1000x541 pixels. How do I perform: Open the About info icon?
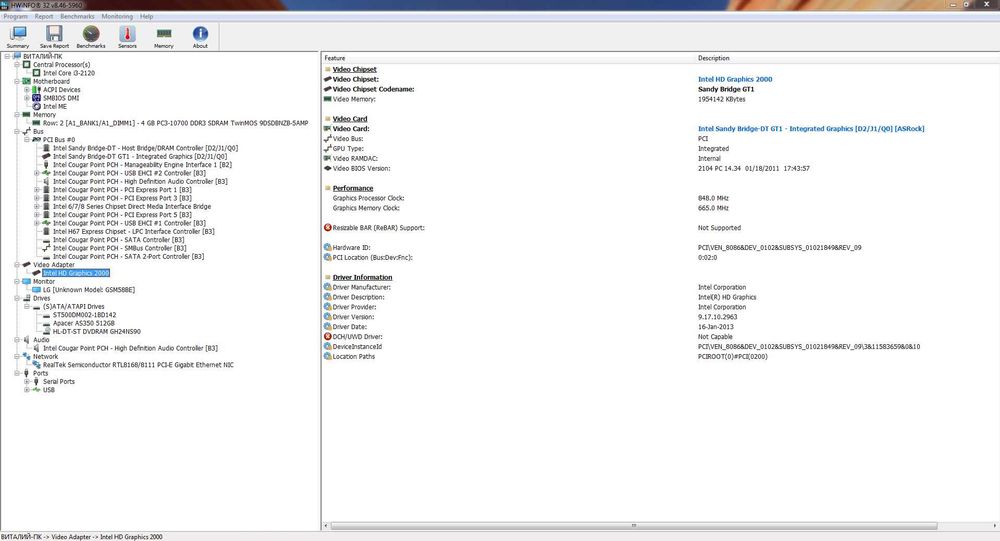click(200, 37)
